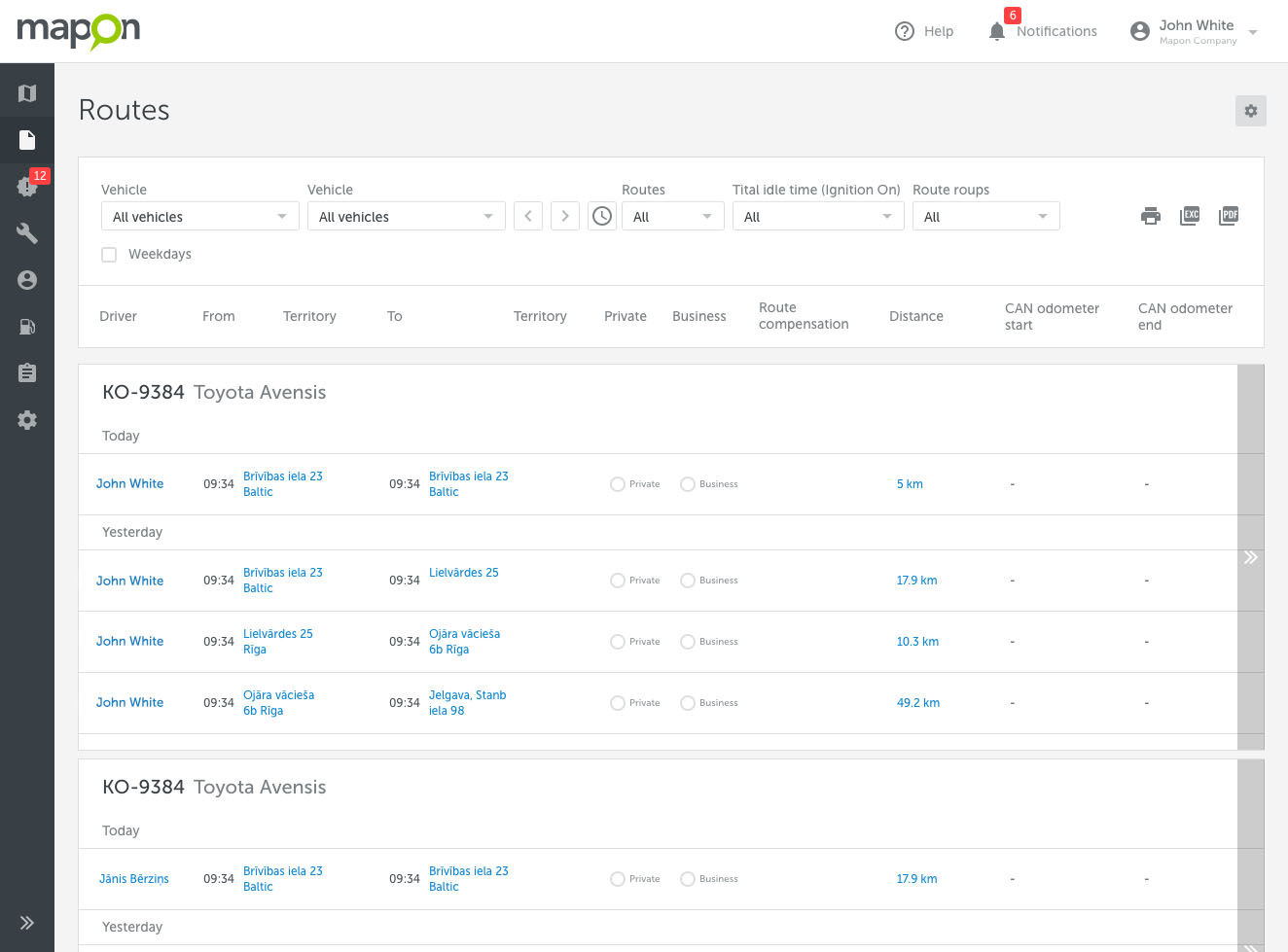Click side panel strip of second KO-9384 card

1251,856
